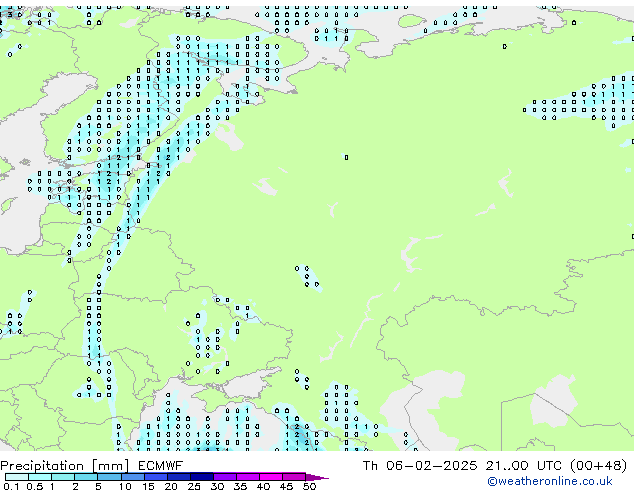Click the '25' legend value label
Screen dimensions: 634x490
point(194,486)
